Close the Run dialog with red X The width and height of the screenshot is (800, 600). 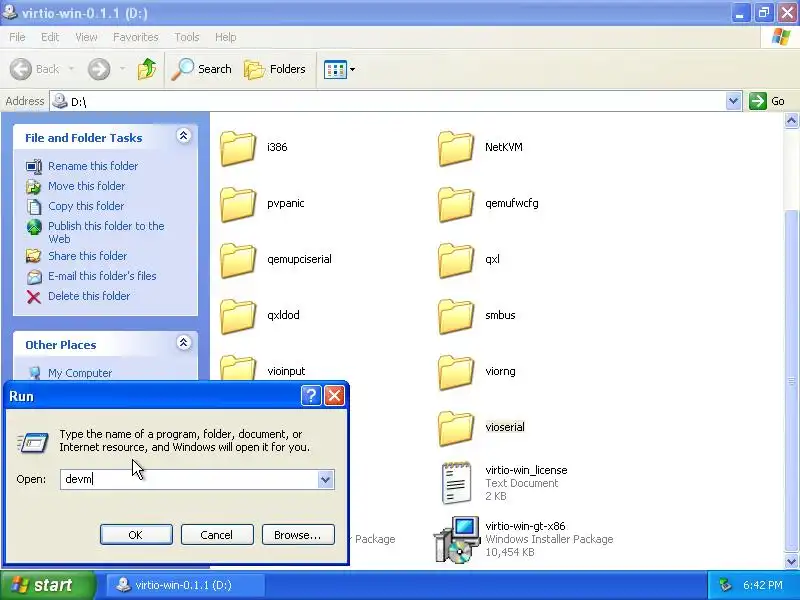pos(334,395)
